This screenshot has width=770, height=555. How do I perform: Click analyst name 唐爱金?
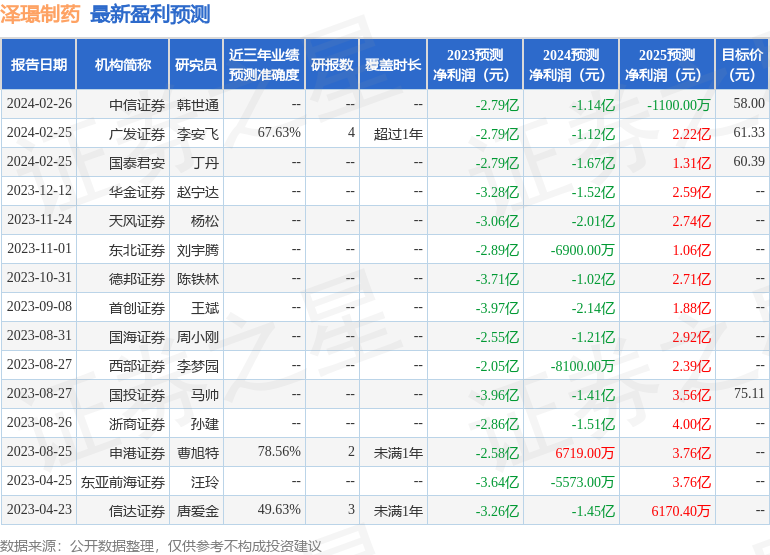[x=198, y=511]
